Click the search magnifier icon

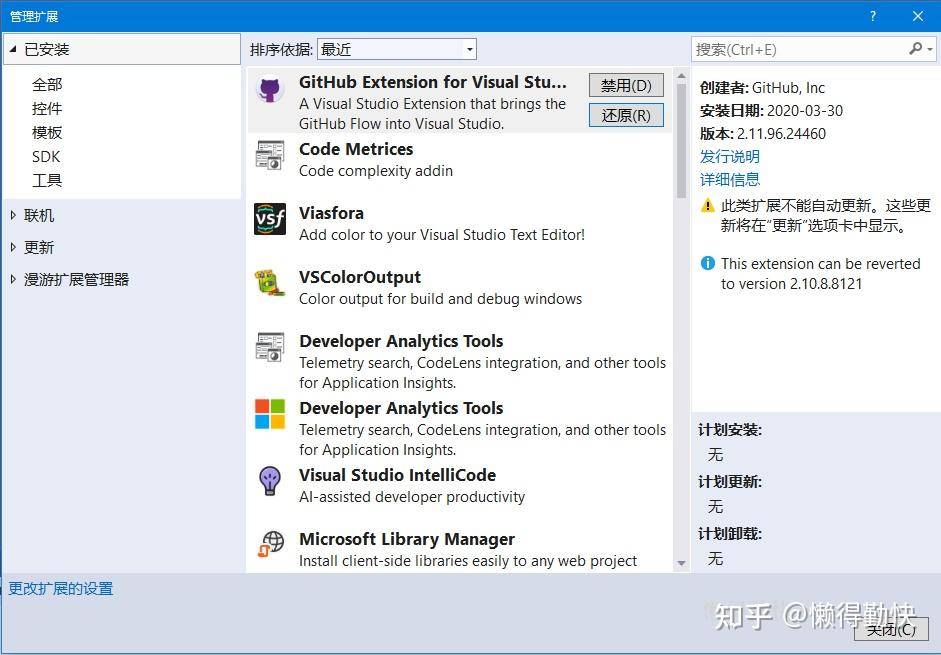pyautogui.click(x=915, y=49)
